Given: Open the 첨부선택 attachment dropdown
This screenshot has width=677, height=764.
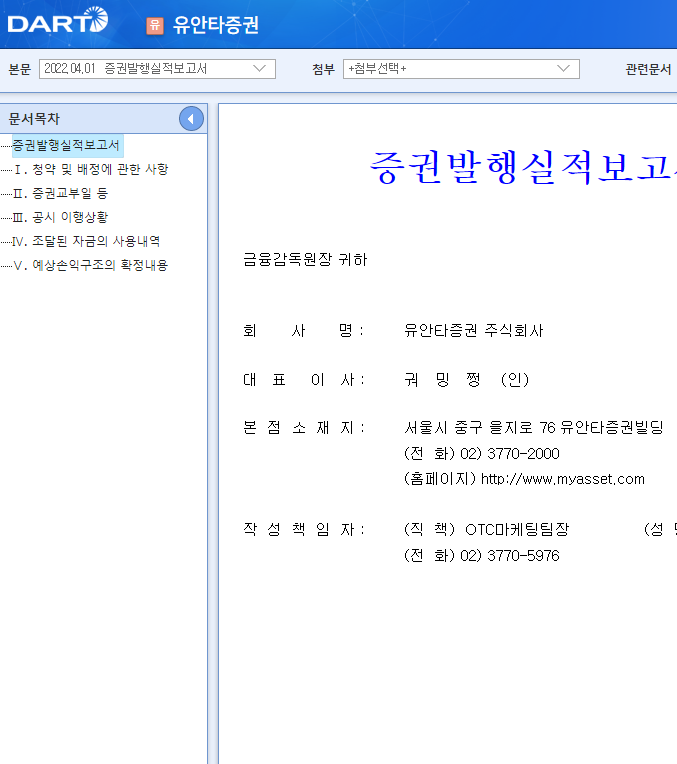Looking at the screenshot, I should pos(461,69).
